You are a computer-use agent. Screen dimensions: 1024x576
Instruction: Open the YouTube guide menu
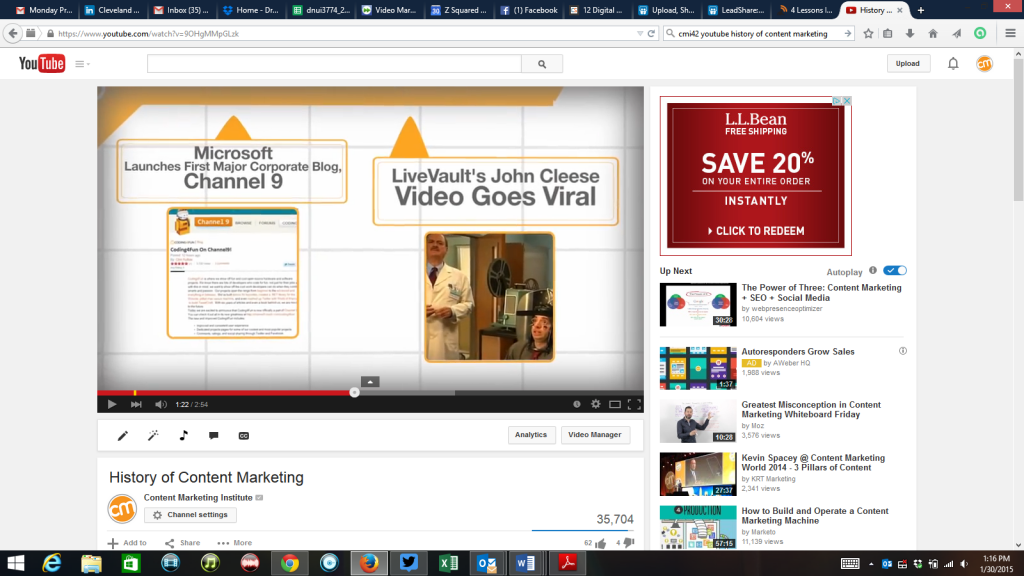tap(82, 64)
